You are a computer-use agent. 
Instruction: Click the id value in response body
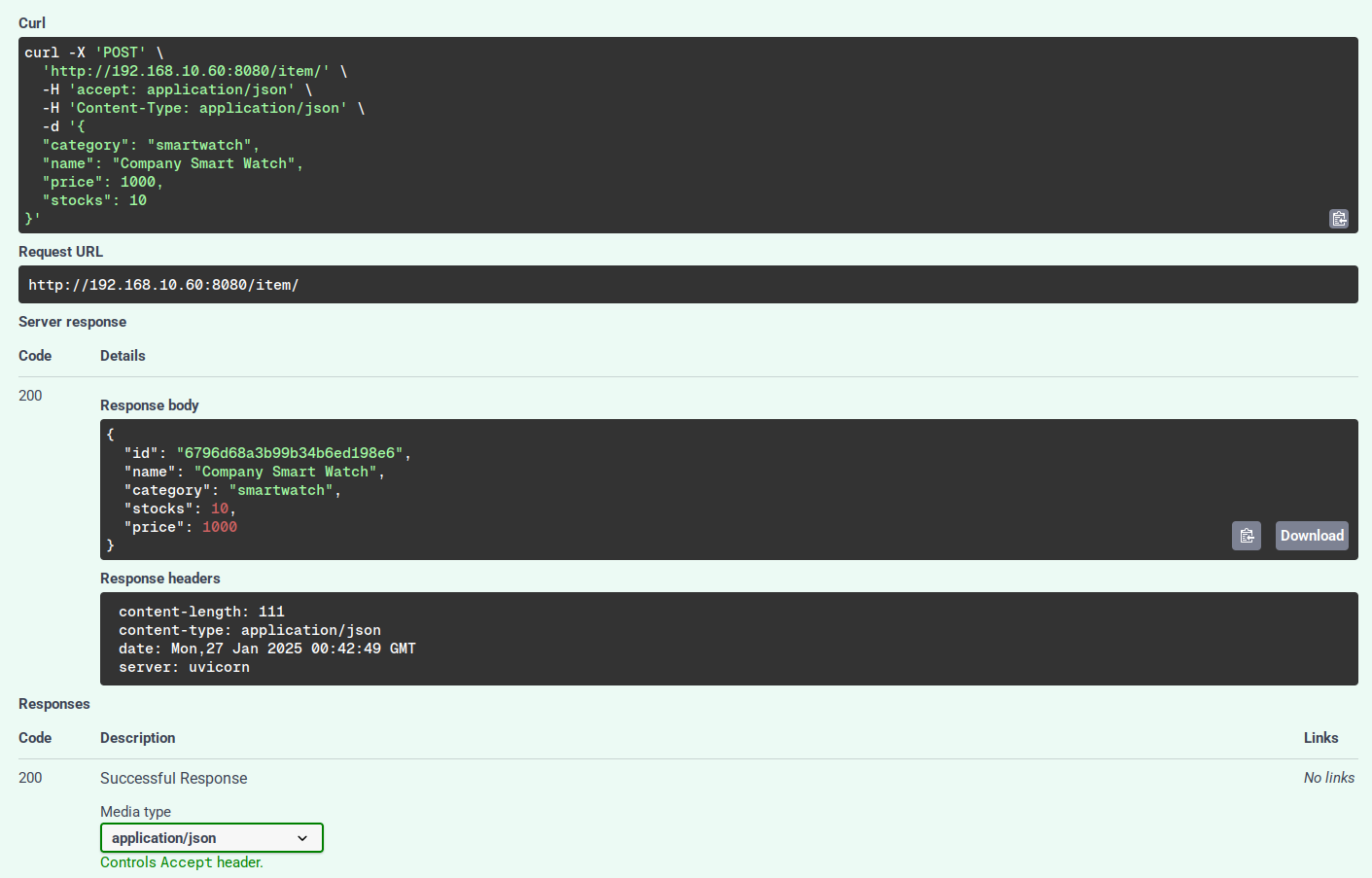click(290, 453)
